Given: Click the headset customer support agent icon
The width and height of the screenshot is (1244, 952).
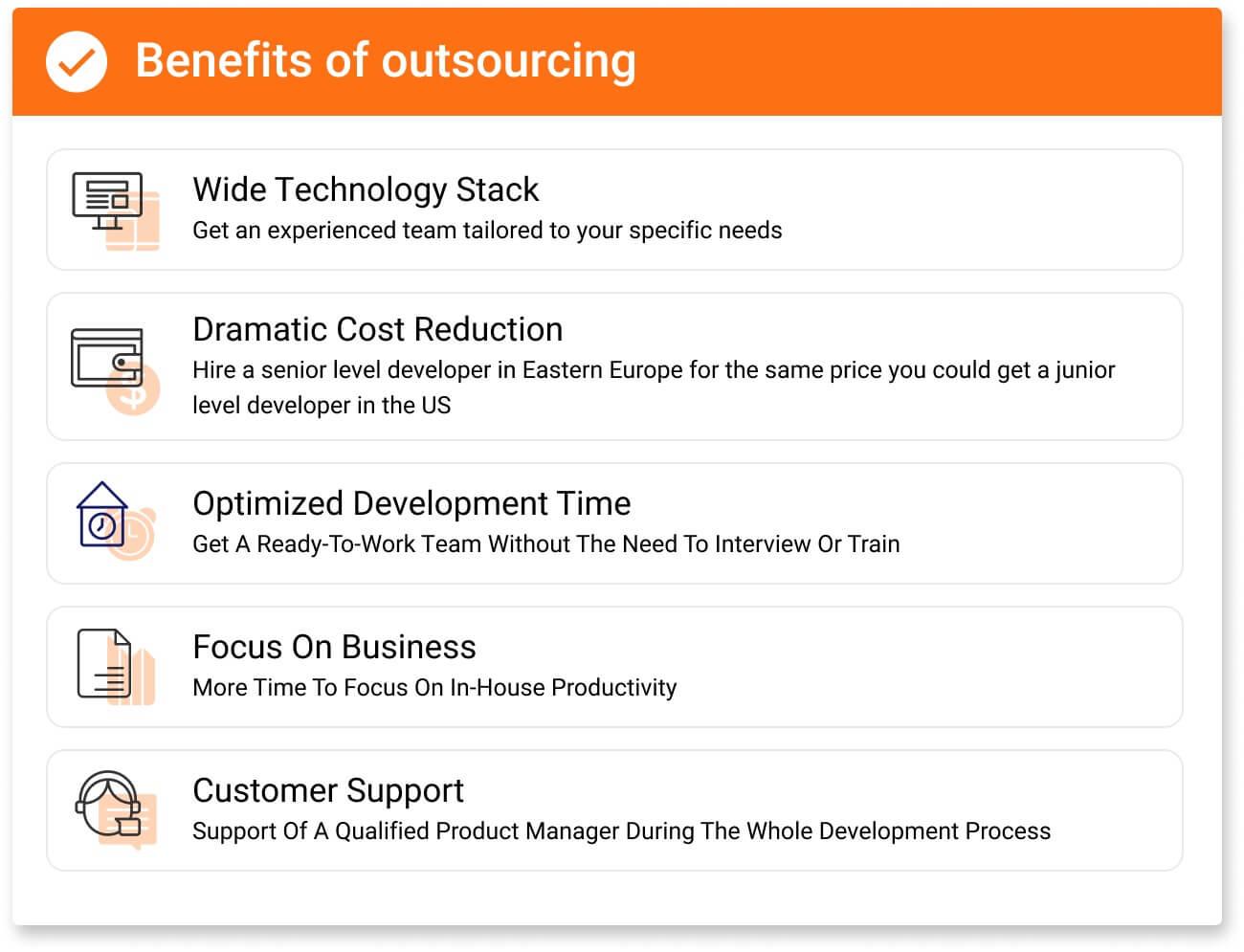Looking at the screenshot, I should 116,809.
